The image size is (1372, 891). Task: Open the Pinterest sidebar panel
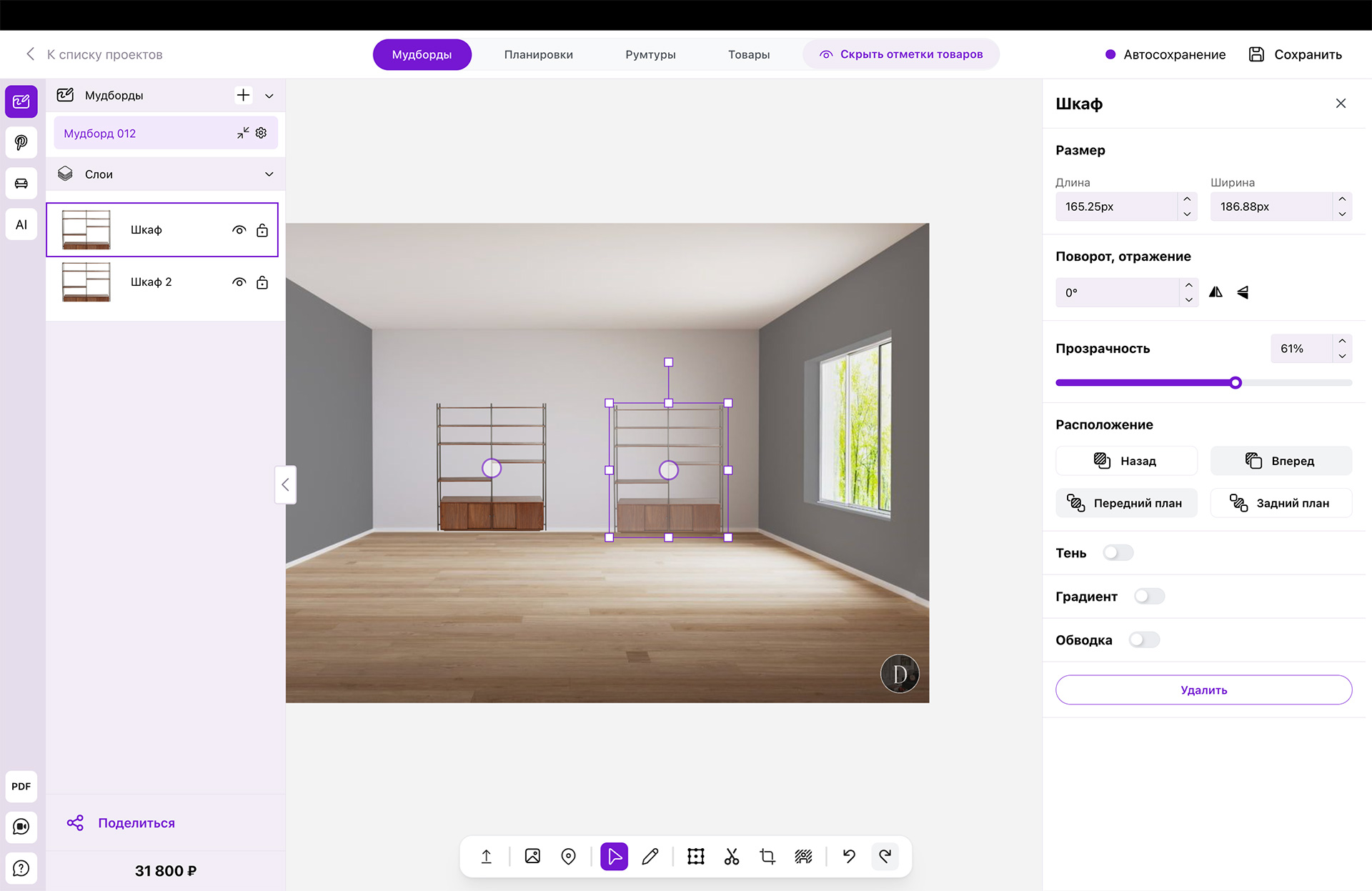[x=21, y=142]
